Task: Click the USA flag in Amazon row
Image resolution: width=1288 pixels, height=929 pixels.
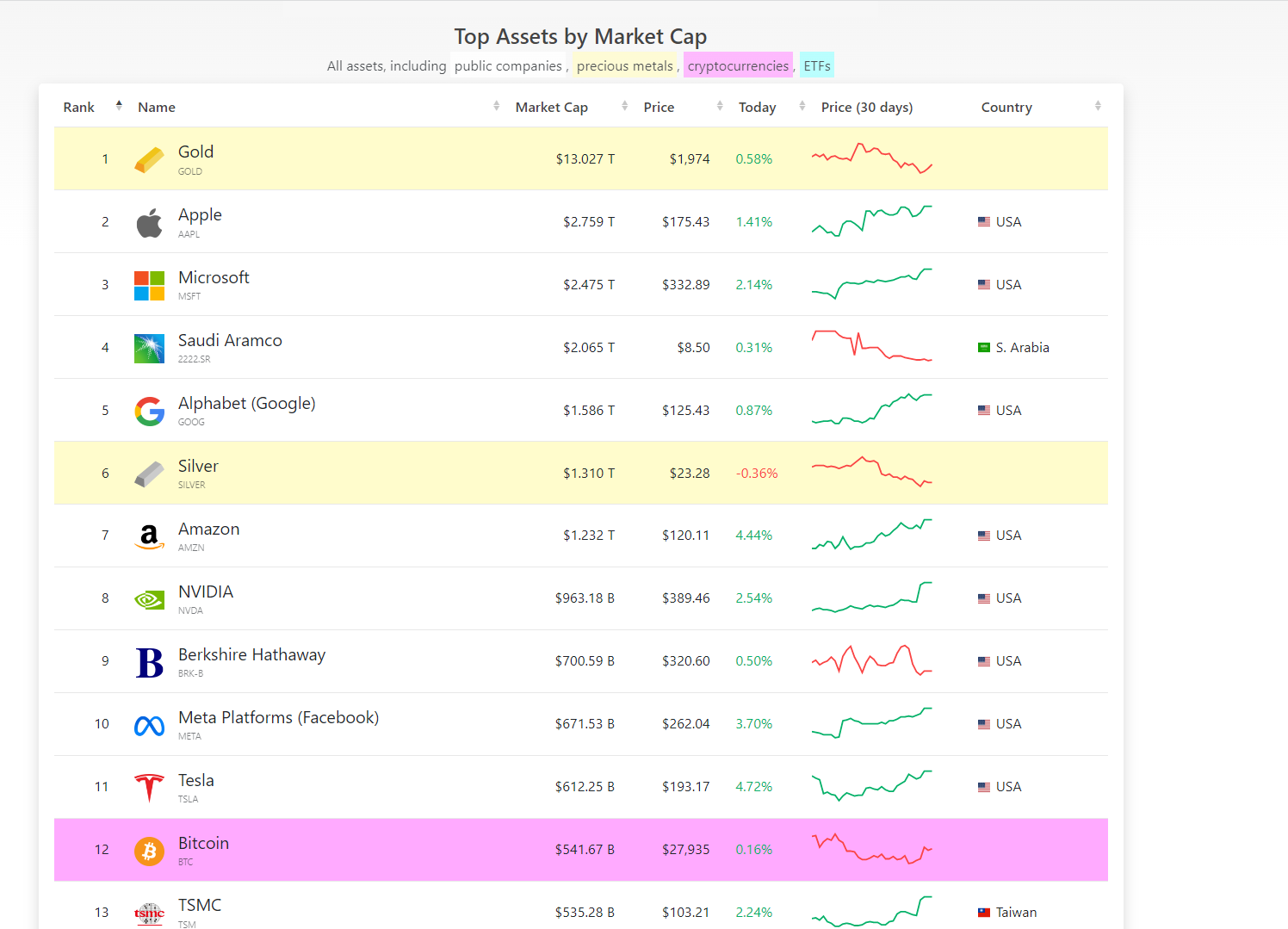Action: [x=984, y=536]
